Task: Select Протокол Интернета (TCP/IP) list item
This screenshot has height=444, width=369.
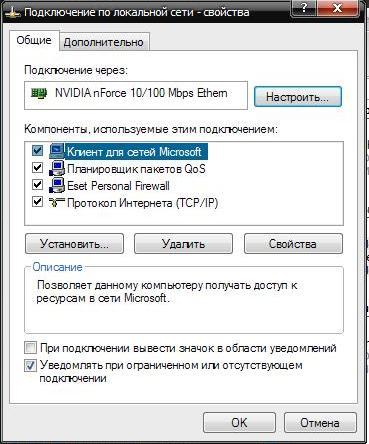Action: 142,202
